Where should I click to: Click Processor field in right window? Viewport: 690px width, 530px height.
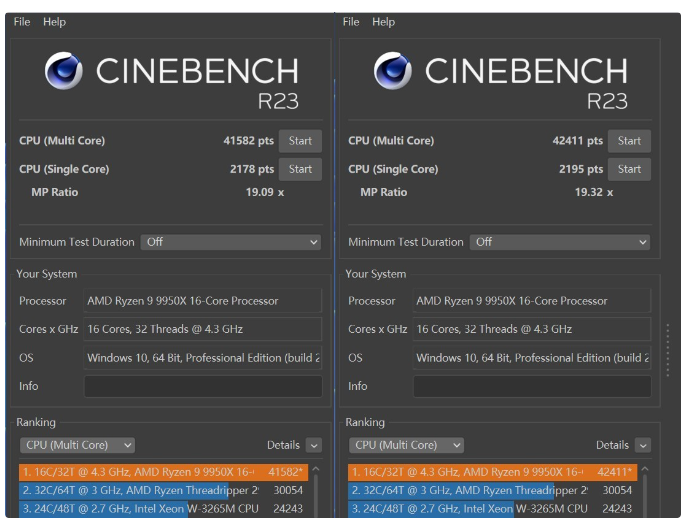532,301
